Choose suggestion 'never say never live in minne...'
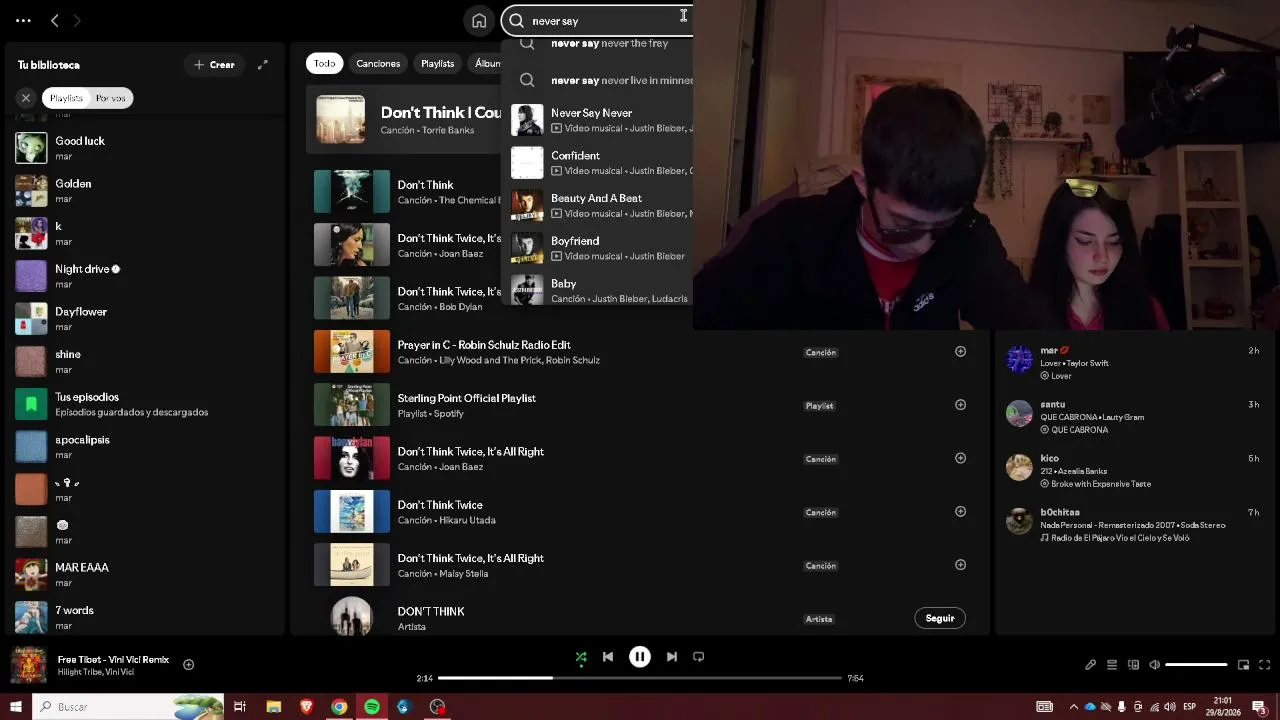Viewport: 1280px width, 720px height. (x=600, y=80)
